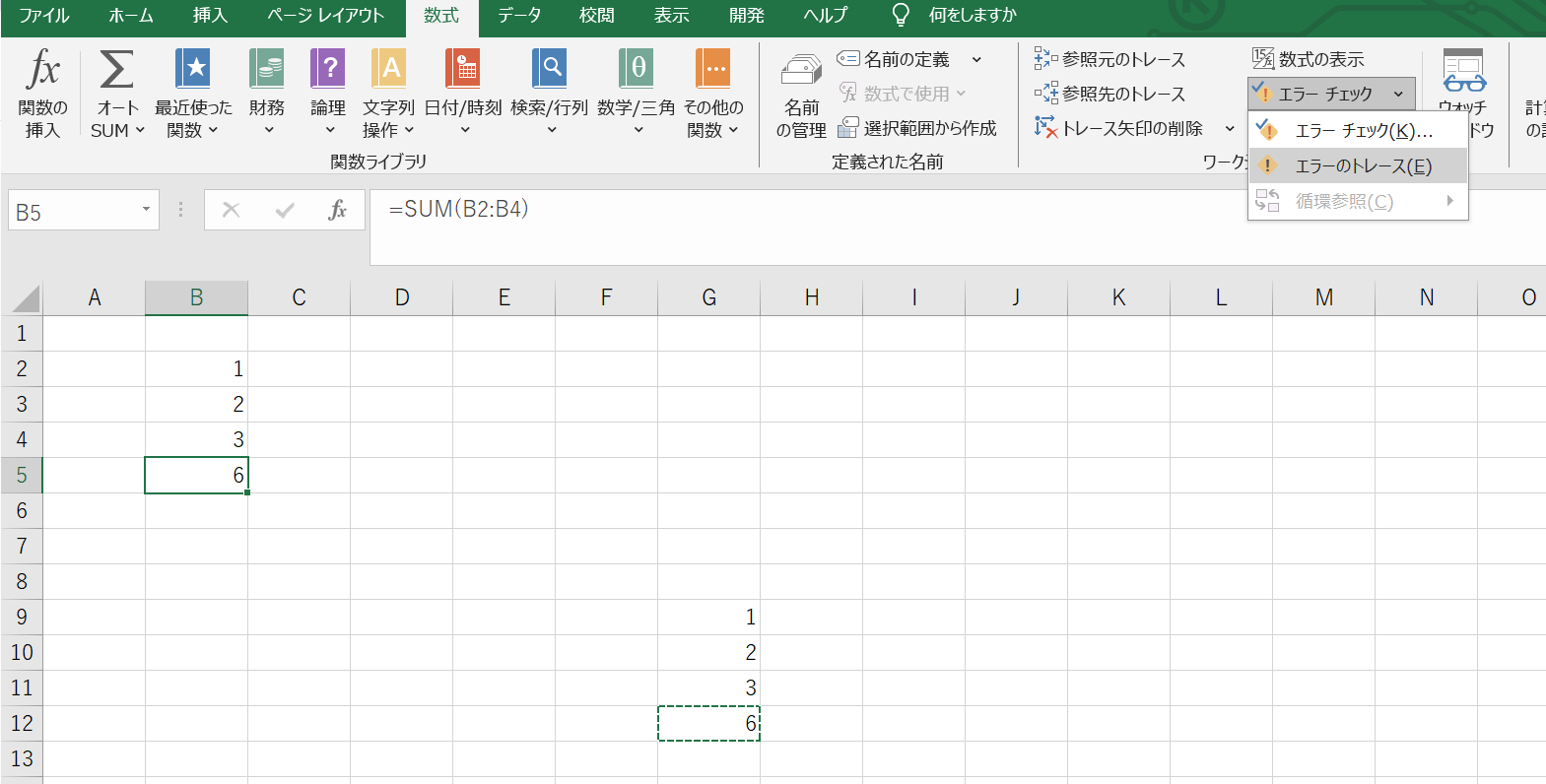Select cell G12 with dashed border
The width and height of the screenshot is (1546, 784).
708,724
